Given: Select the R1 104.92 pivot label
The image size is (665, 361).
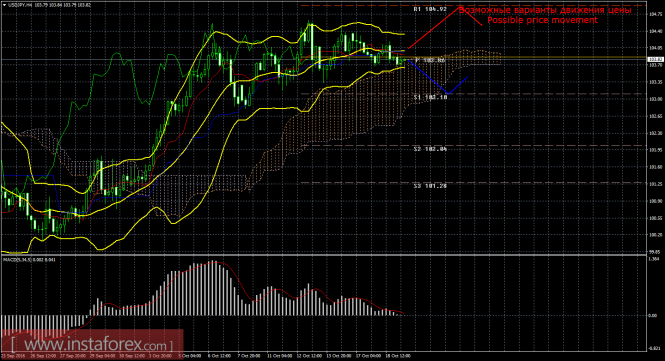Looking at the screenshot, I should pyautogui.click(x=430, y=8).
